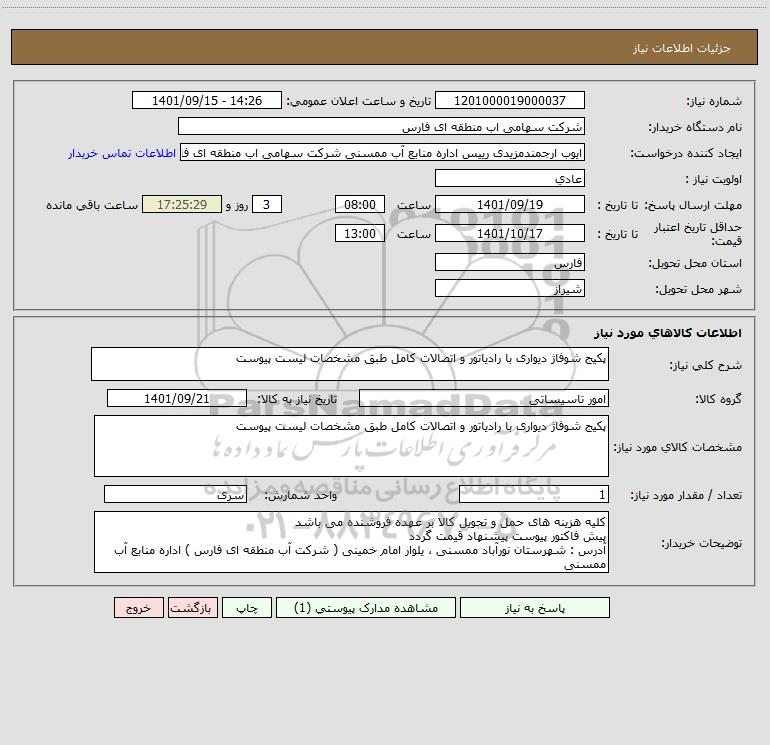Click the priority field showing عادی
Screen dimensions: 770x745
(x=510, y=178)
